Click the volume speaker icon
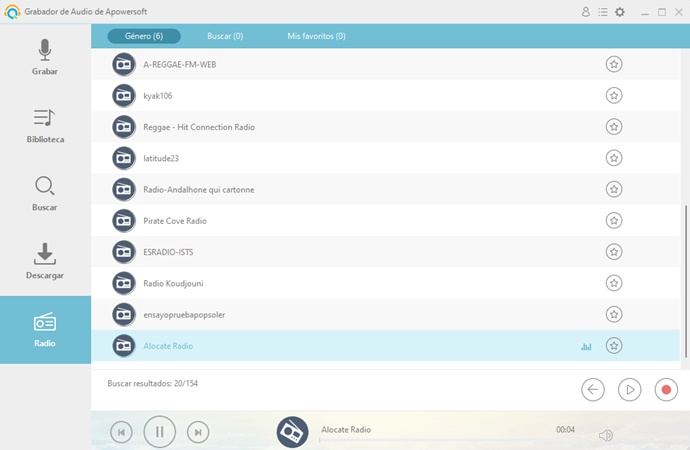690x450 pixels. click(x=606, y=435)
